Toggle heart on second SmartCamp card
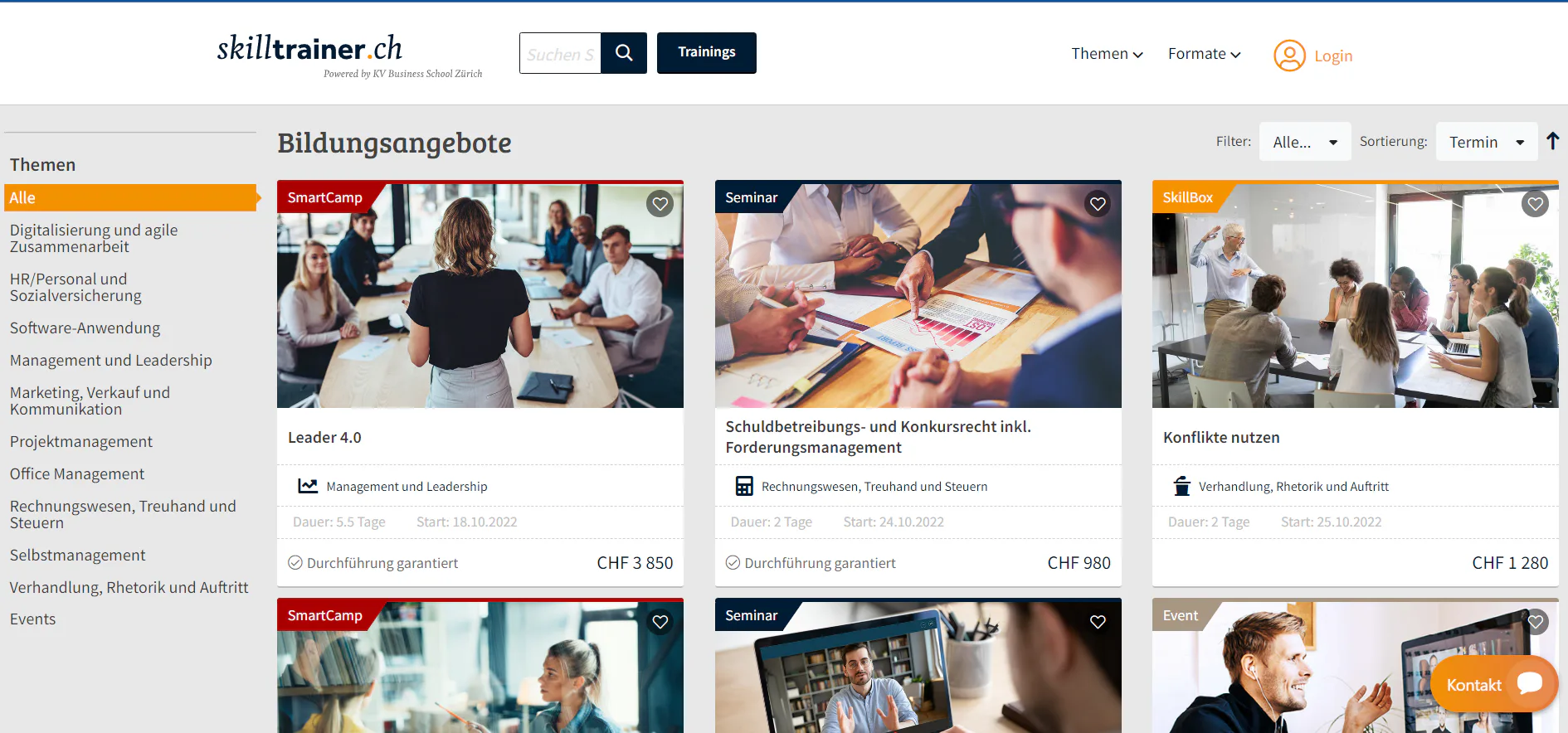 [660, 622]
